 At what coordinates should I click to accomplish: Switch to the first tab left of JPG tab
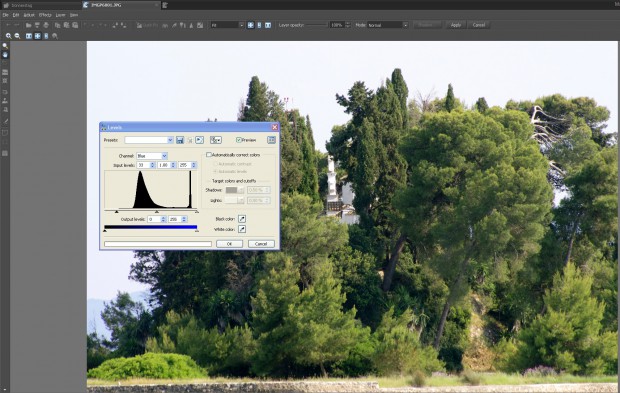(x=41, y=5)
